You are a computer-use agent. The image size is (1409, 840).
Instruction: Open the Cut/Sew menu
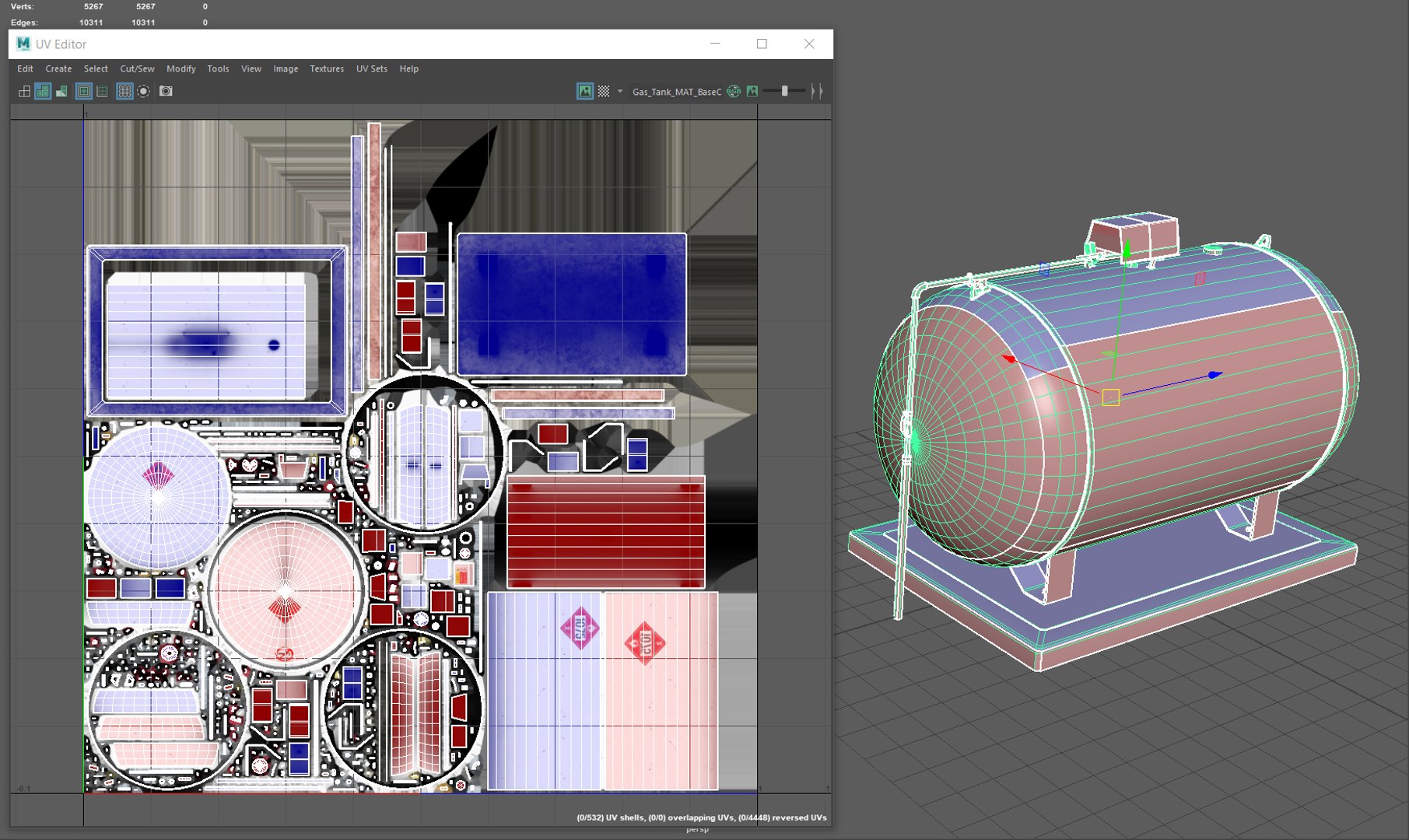(137, 68)
